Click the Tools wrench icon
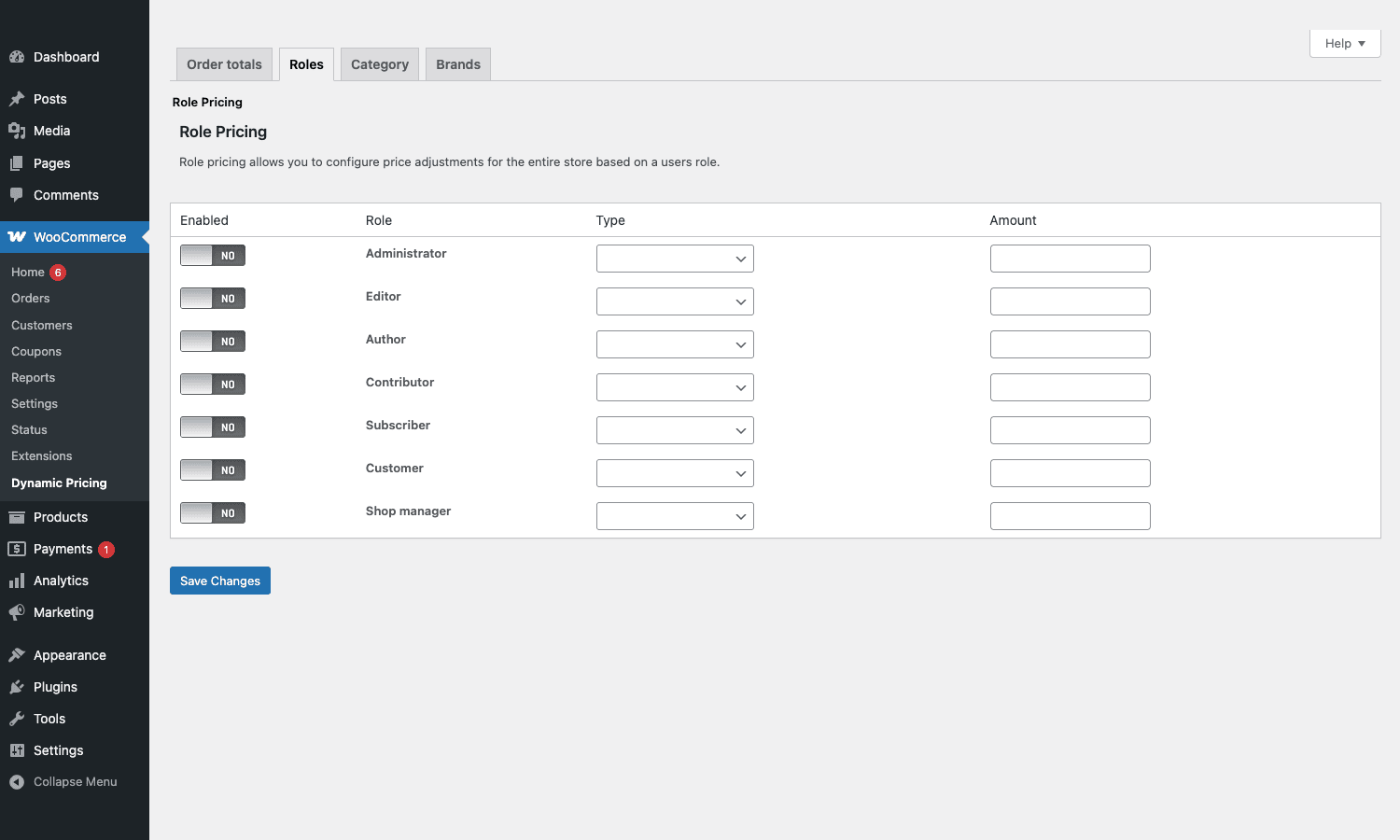Viewport: 1400px width, 840px height. [17, 719]
